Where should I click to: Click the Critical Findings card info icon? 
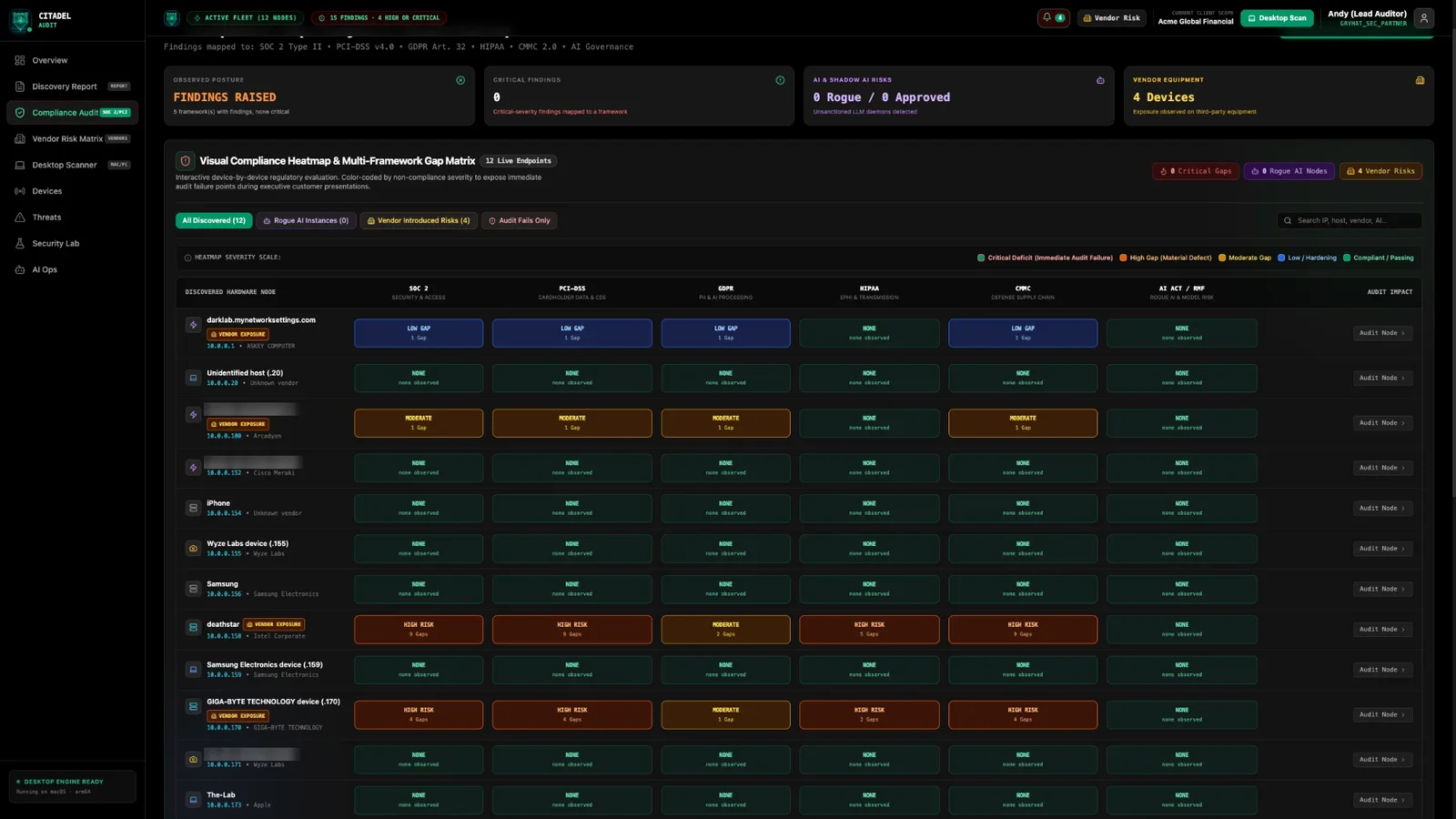pyautogui.click(x=780, y=80)
